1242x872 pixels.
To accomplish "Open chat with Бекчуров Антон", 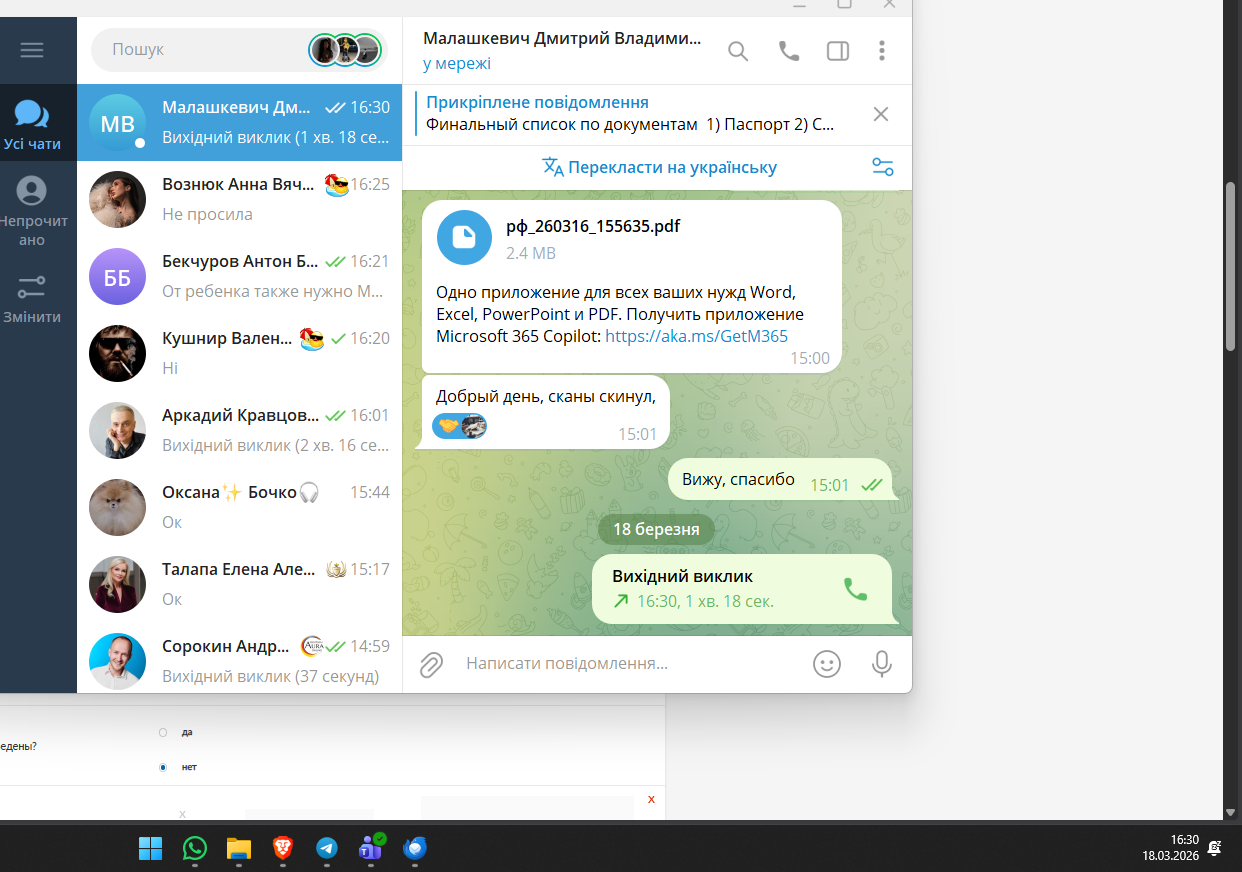I will click(x=240, y=277).
